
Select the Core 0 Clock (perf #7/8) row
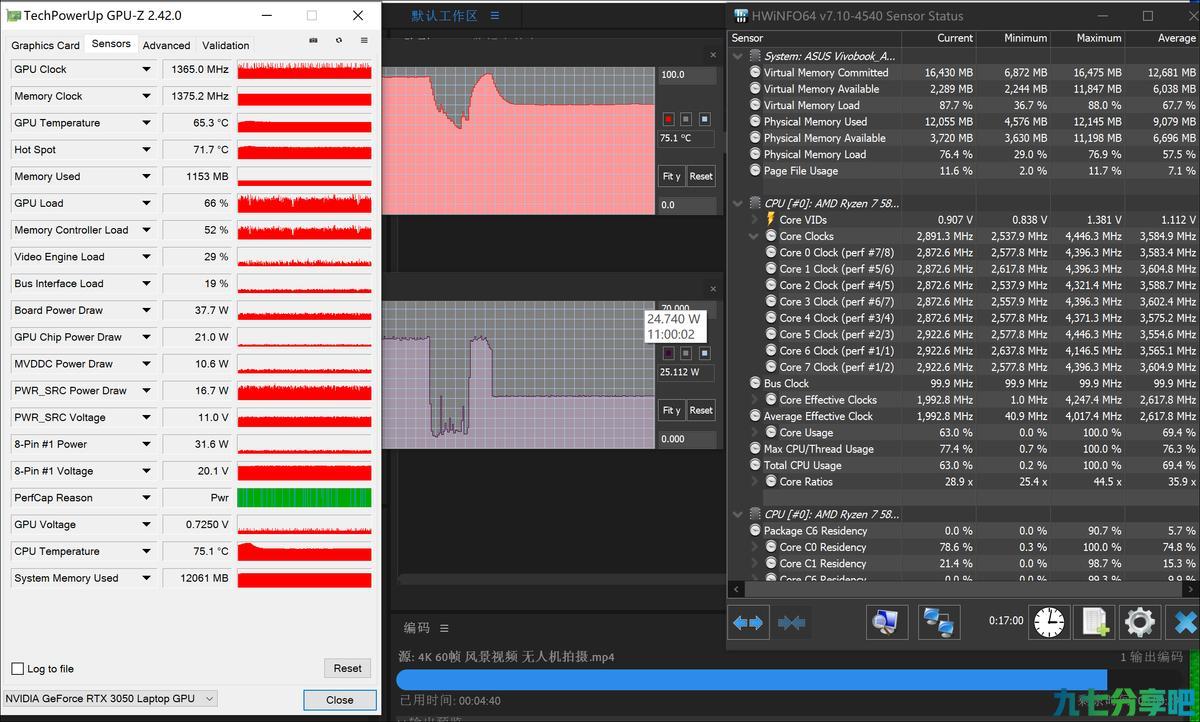coord(964,252)
